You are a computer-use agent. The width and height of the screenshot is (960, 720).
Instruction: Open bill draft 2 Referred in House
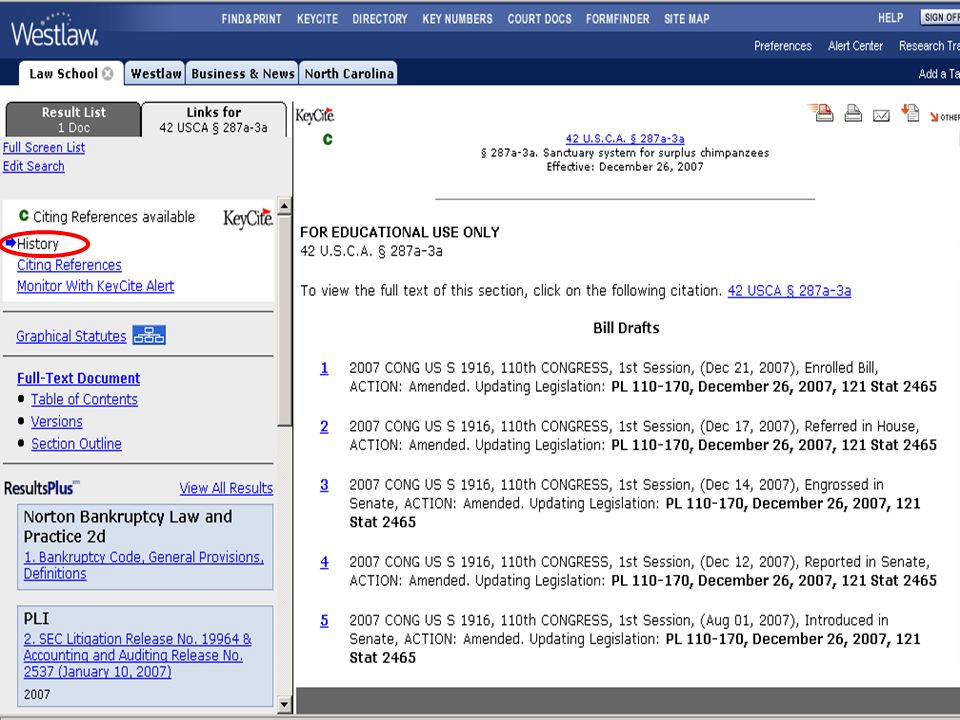coord(324,427)
